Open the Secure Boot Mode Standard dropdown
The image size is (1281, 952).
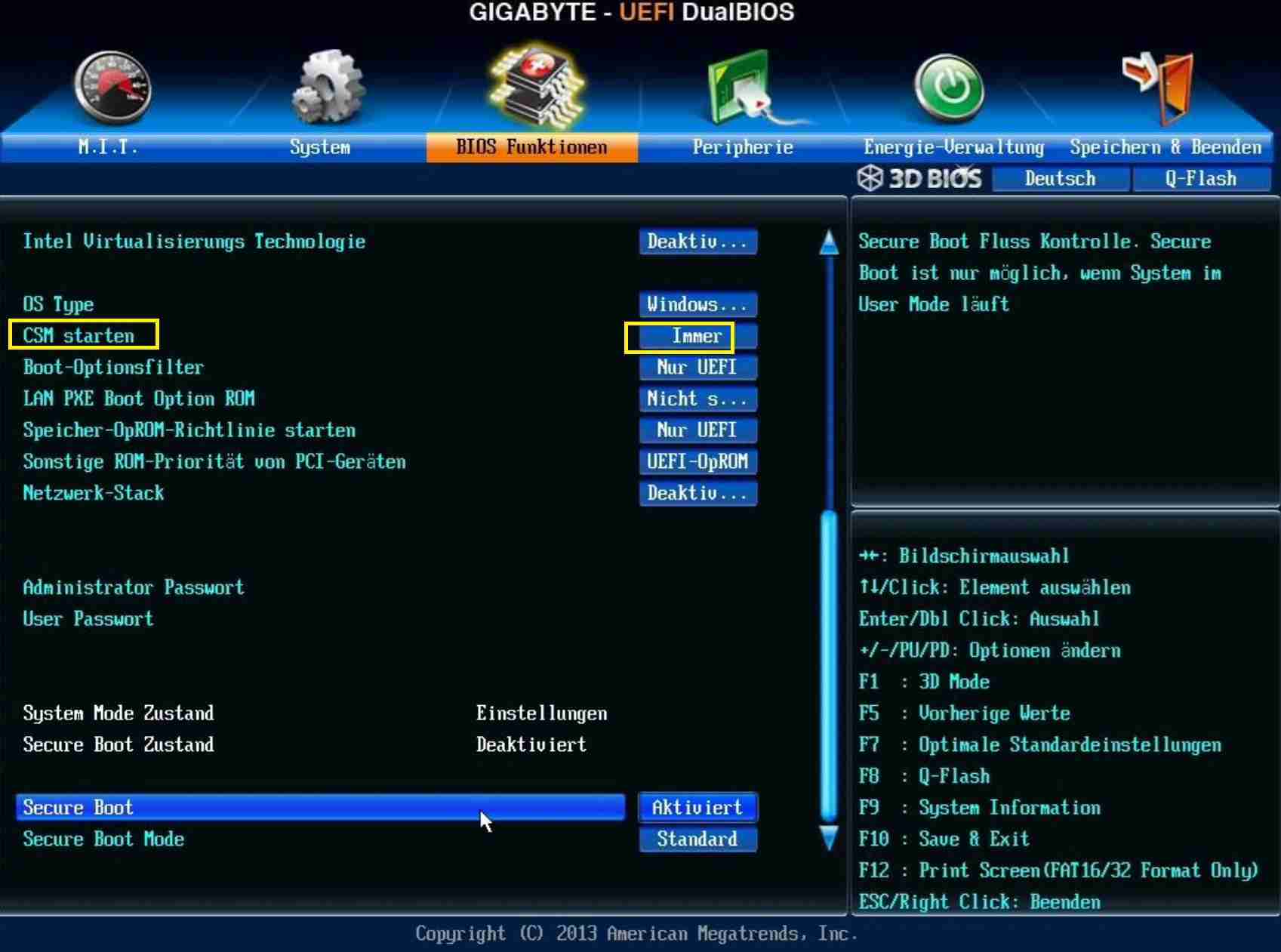pyautogui.click(x=697, y=839)
